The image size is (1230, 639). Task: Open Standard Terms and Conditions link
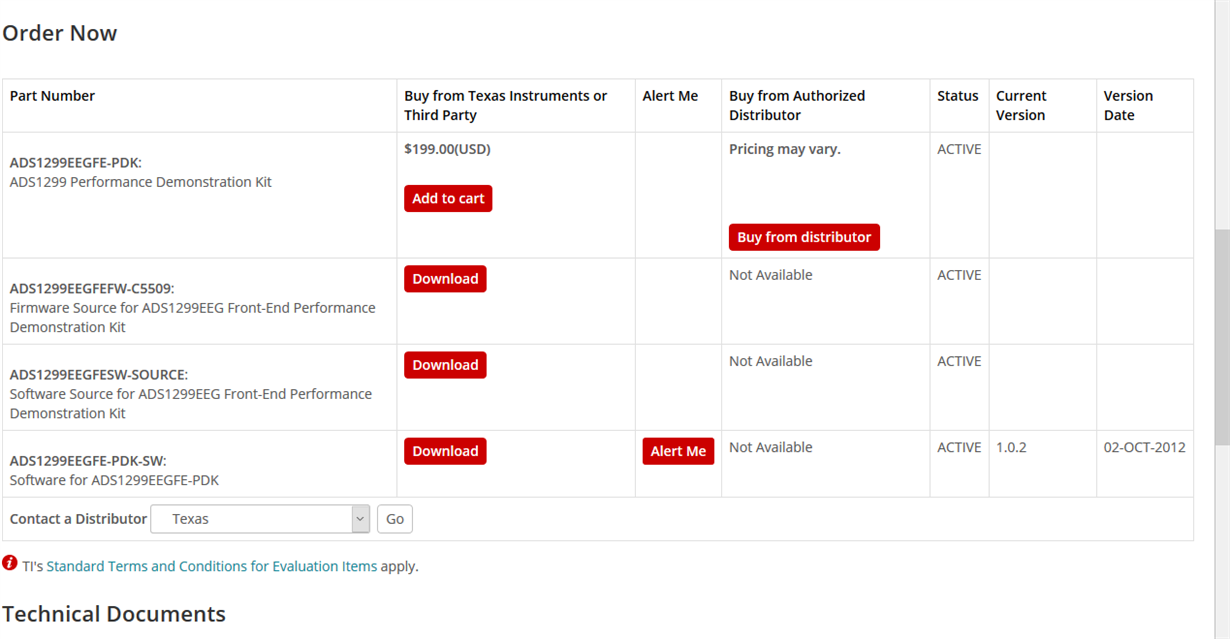tap(211, 566)
